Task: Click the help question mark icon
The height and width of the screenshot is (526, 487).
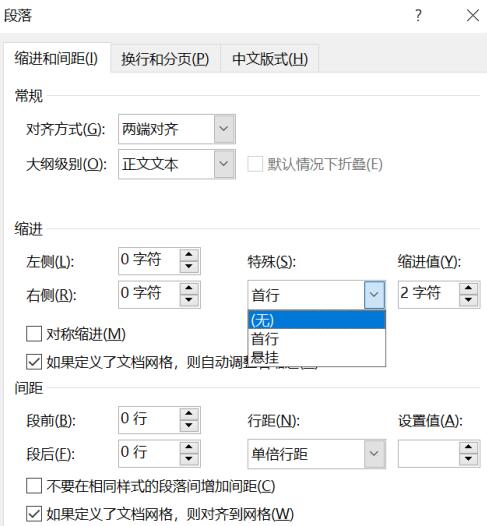Action: (x=418, y=15)
